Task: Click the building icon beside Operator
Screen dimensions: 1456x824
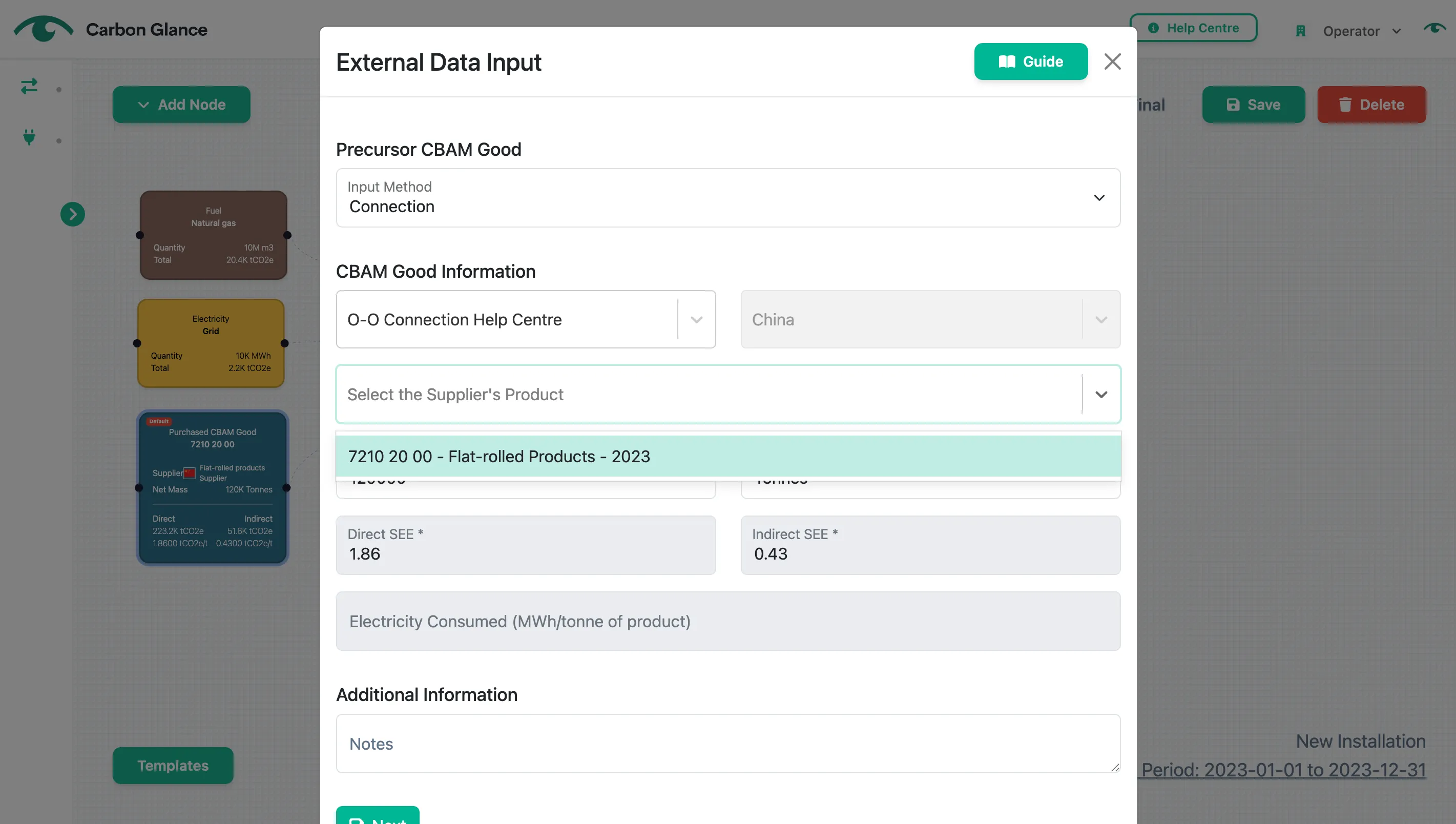Action: (x=1300, y=31)
